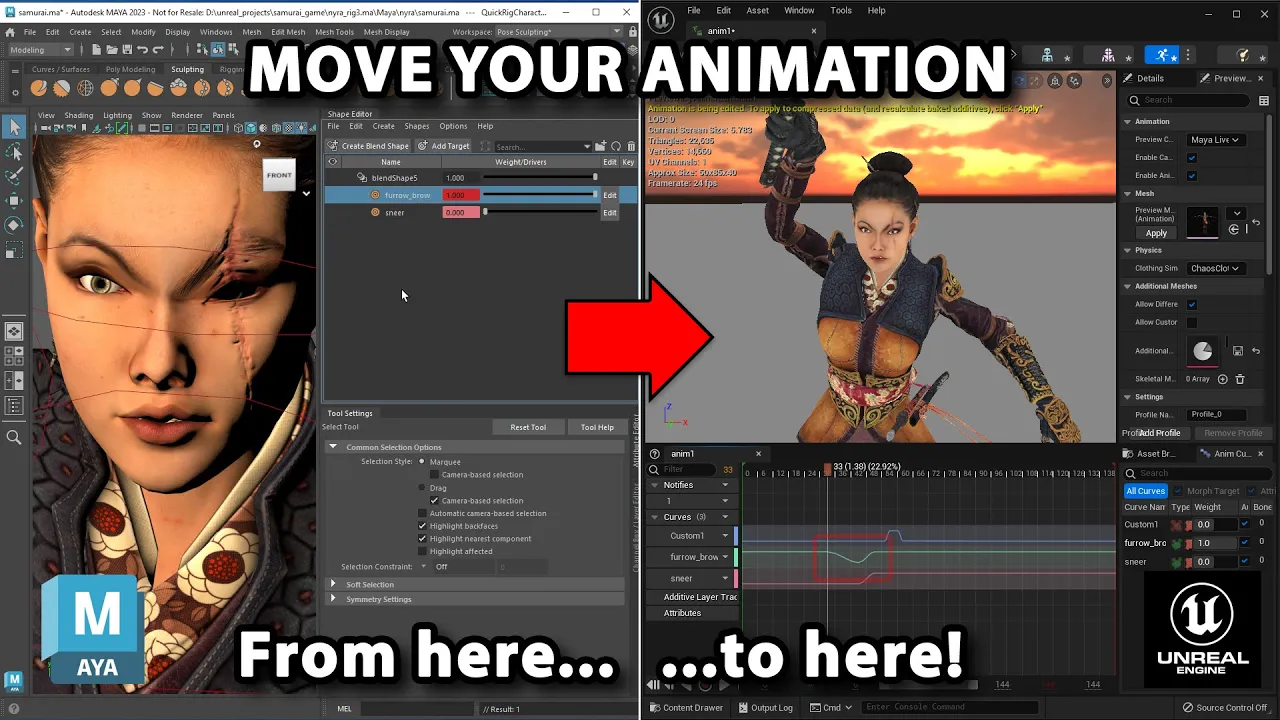Switch to the Sculpting shelf tab
Viewport: 1280px width, 720px height.
click(187, 70)
